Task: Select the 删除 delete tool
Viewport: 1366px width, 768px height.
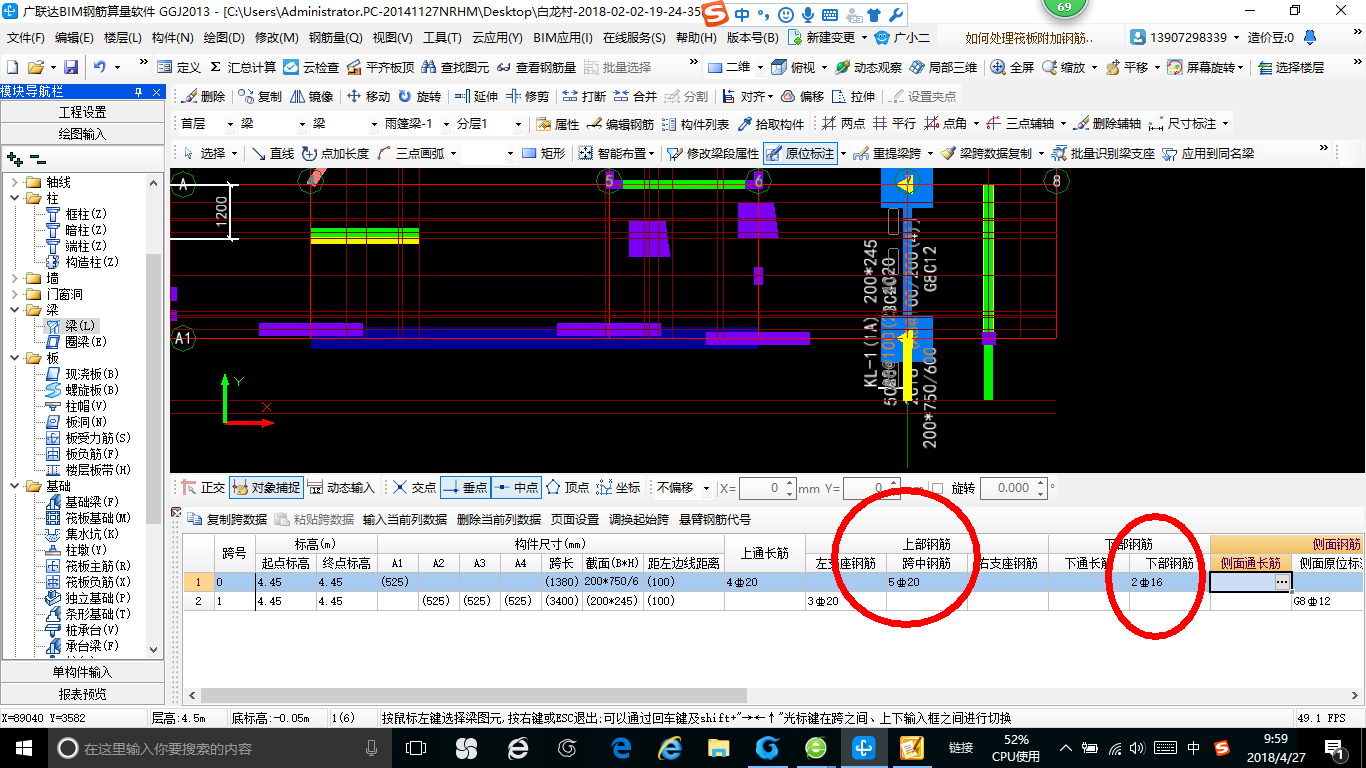Action: coord(203,96)
